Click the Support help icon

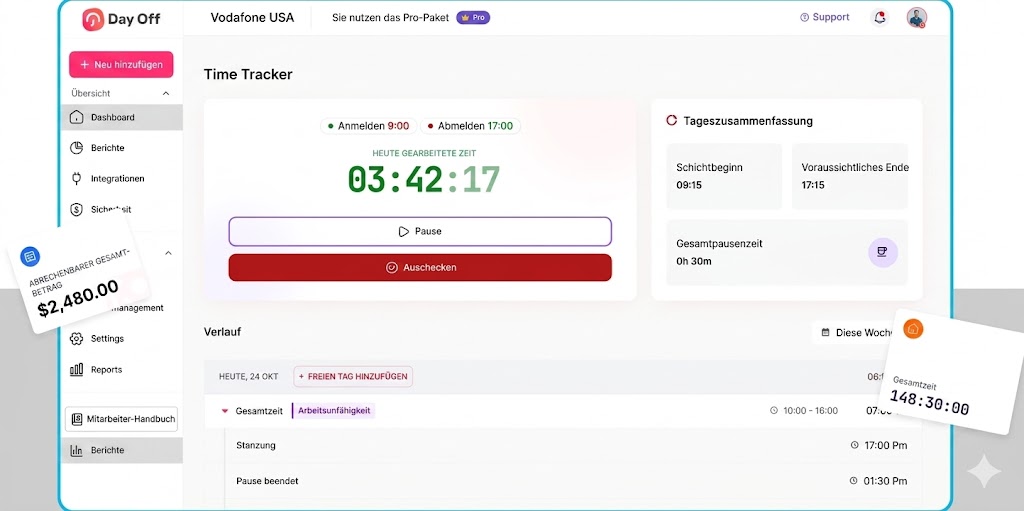804,18
